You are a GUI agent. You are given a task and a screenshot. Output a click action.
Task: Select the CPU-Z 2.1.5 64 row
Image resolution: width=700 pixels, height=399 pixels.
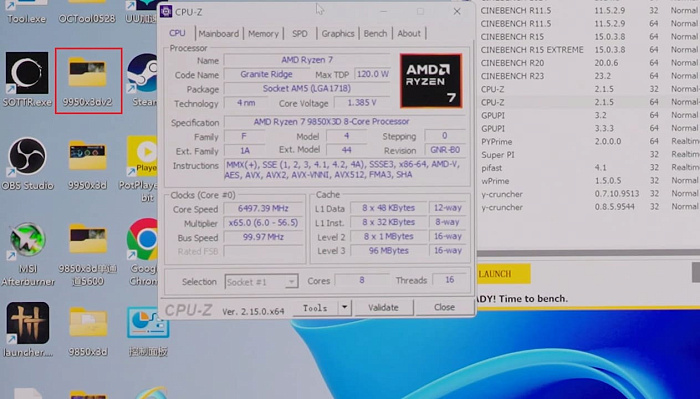589,102
